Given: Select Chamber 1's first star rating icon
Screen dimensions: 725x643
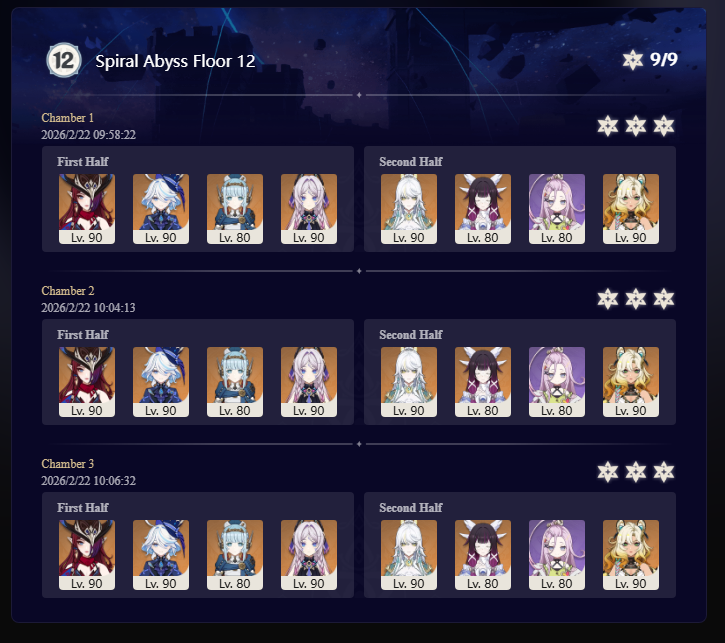Looking at the screenshot, I should click(x=608, y=126).
